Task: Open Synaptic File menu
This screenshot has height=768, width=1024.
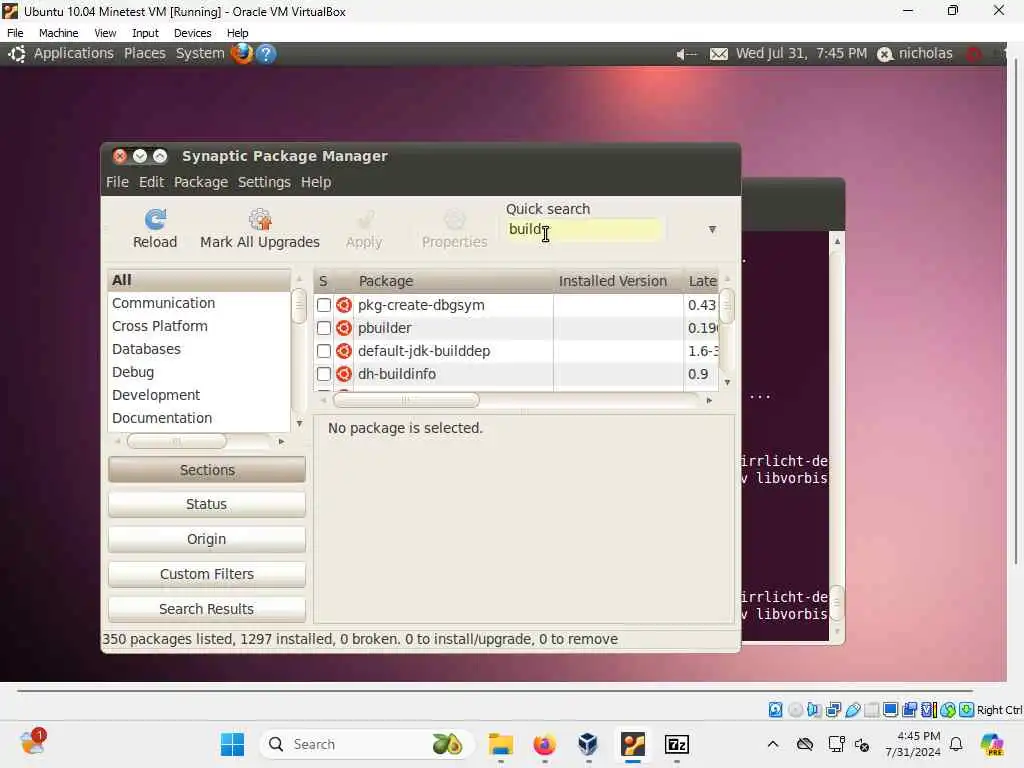Action: 118,182
